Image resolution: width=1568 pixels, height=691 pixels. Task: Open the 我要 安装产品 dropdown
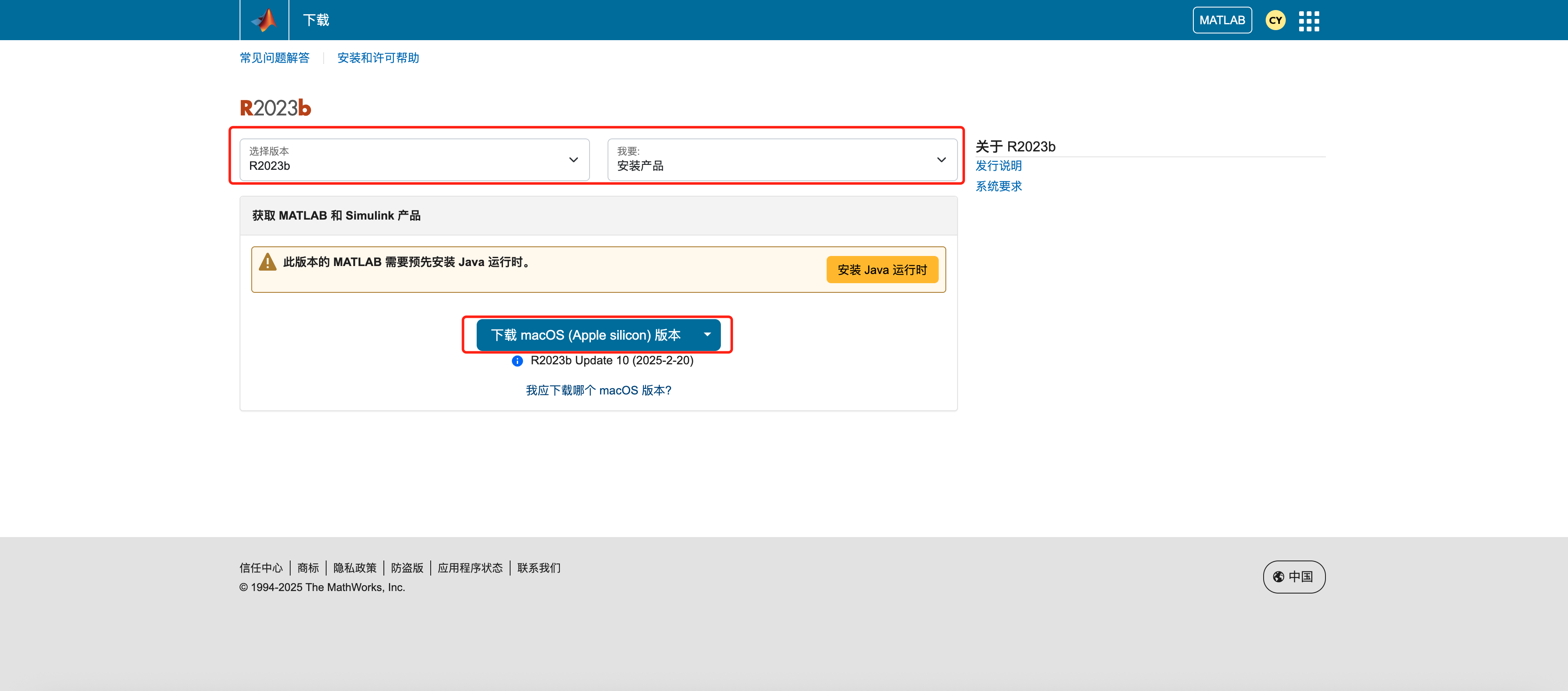point(781,159)
